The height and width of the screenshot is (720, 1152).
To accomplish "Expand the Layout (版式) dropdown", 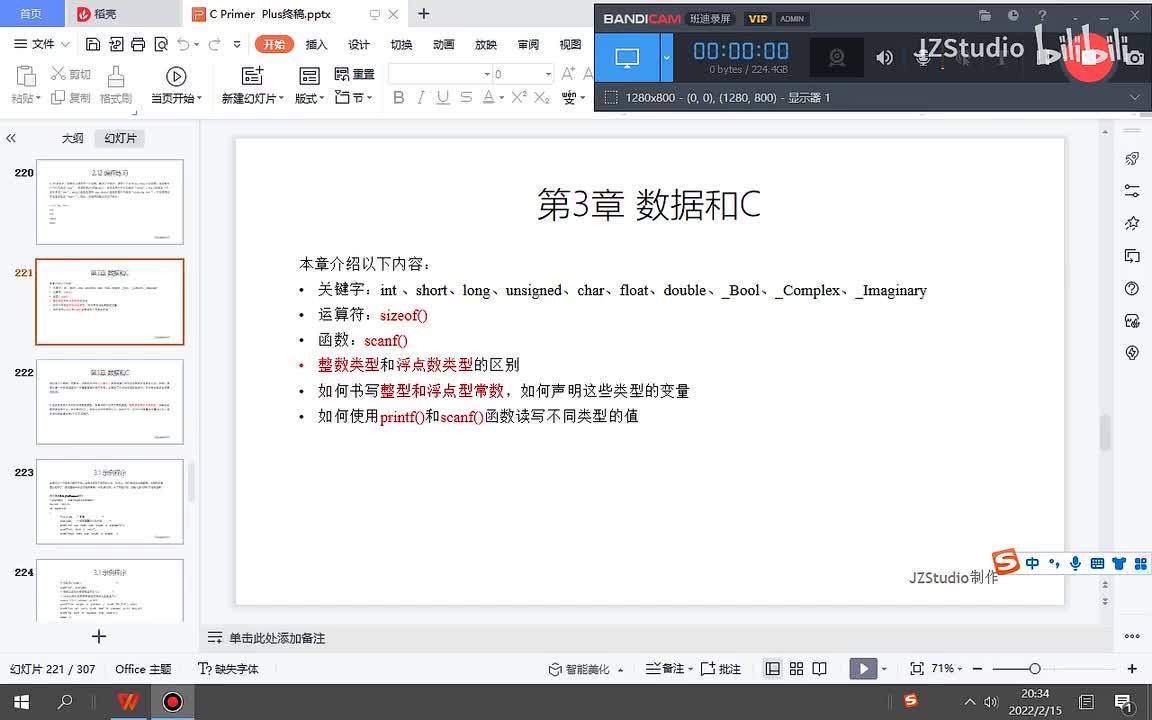I will 309,98.
